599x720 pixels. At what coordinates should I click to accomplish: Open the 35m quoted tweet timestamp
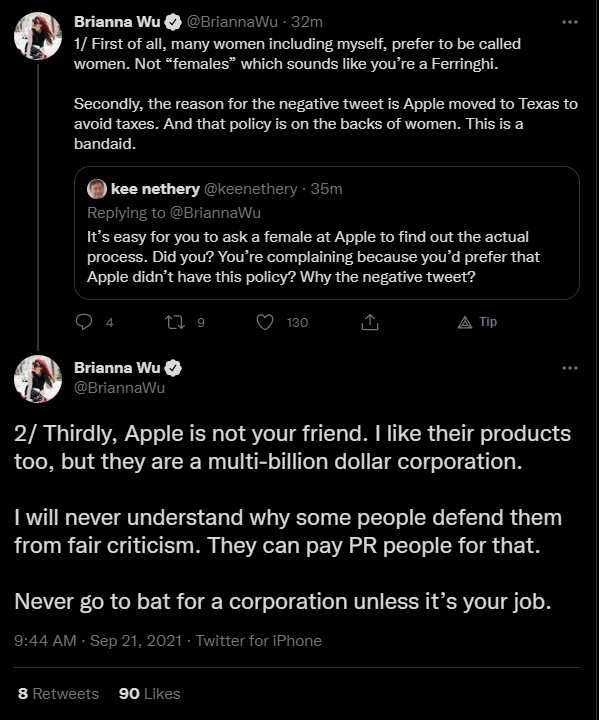click(326, 189)
